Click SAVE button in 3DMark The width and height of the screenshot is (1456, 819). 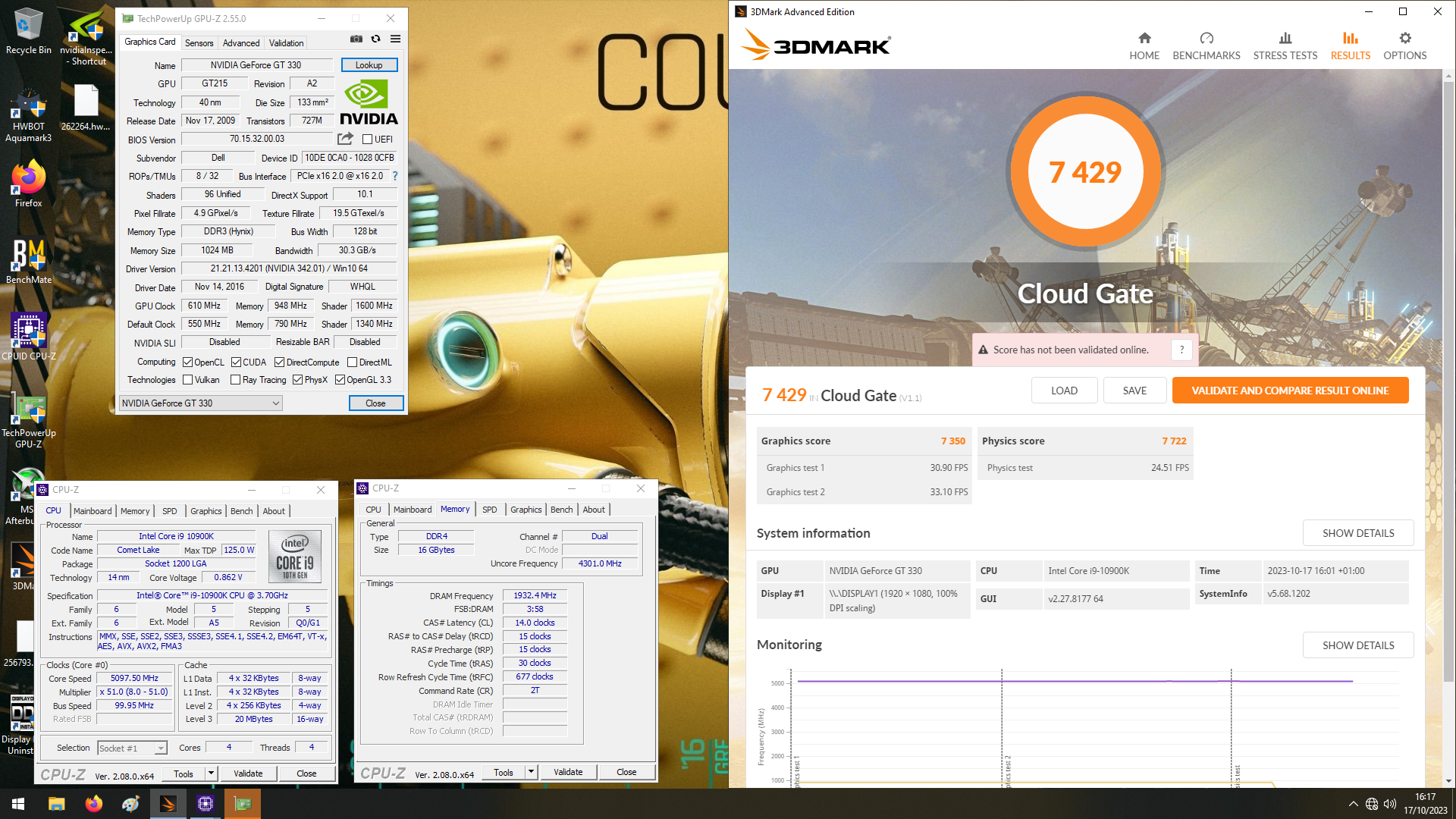click(1134, 391)
